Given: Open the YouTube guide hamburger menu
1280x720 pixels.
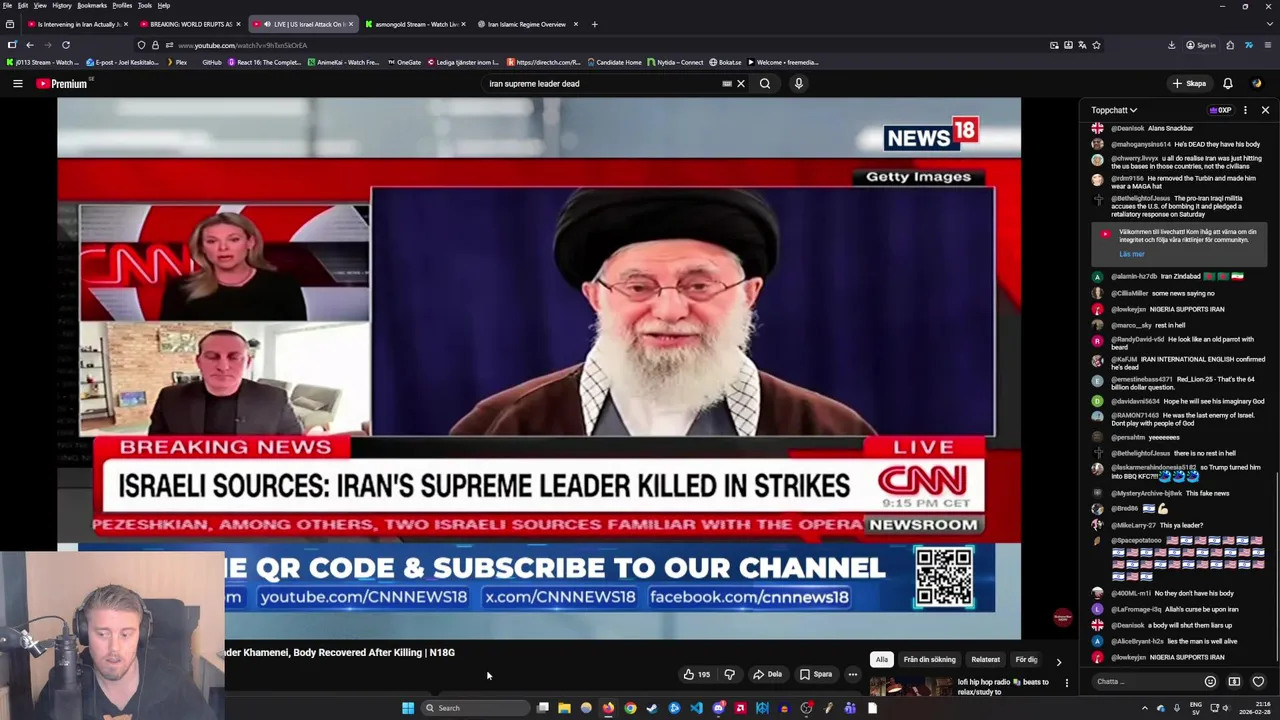Looking at the screenshot, I should (17, 84).
